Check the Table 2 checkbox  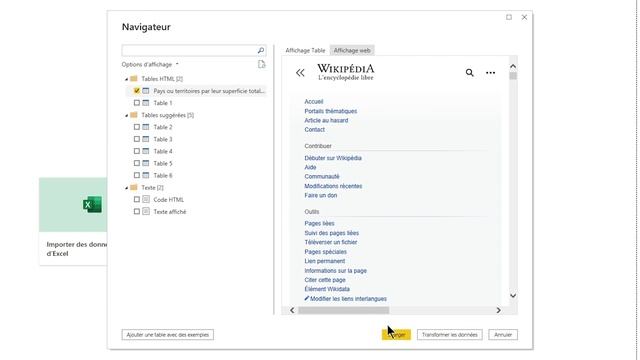(x=137, y=127)
